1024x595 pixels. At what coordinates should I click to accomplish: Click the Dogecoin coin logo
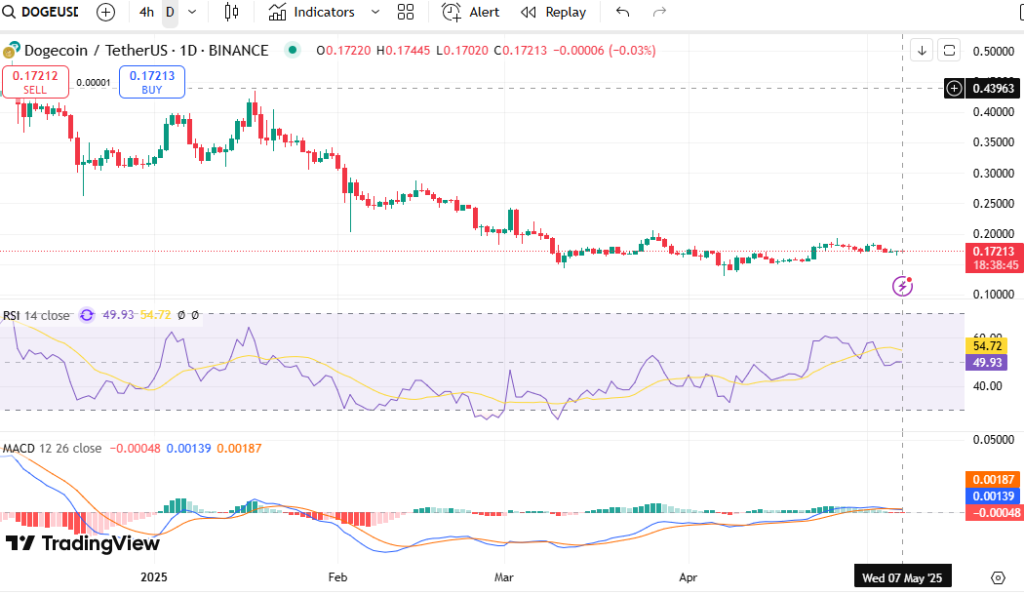click(11, 50)
